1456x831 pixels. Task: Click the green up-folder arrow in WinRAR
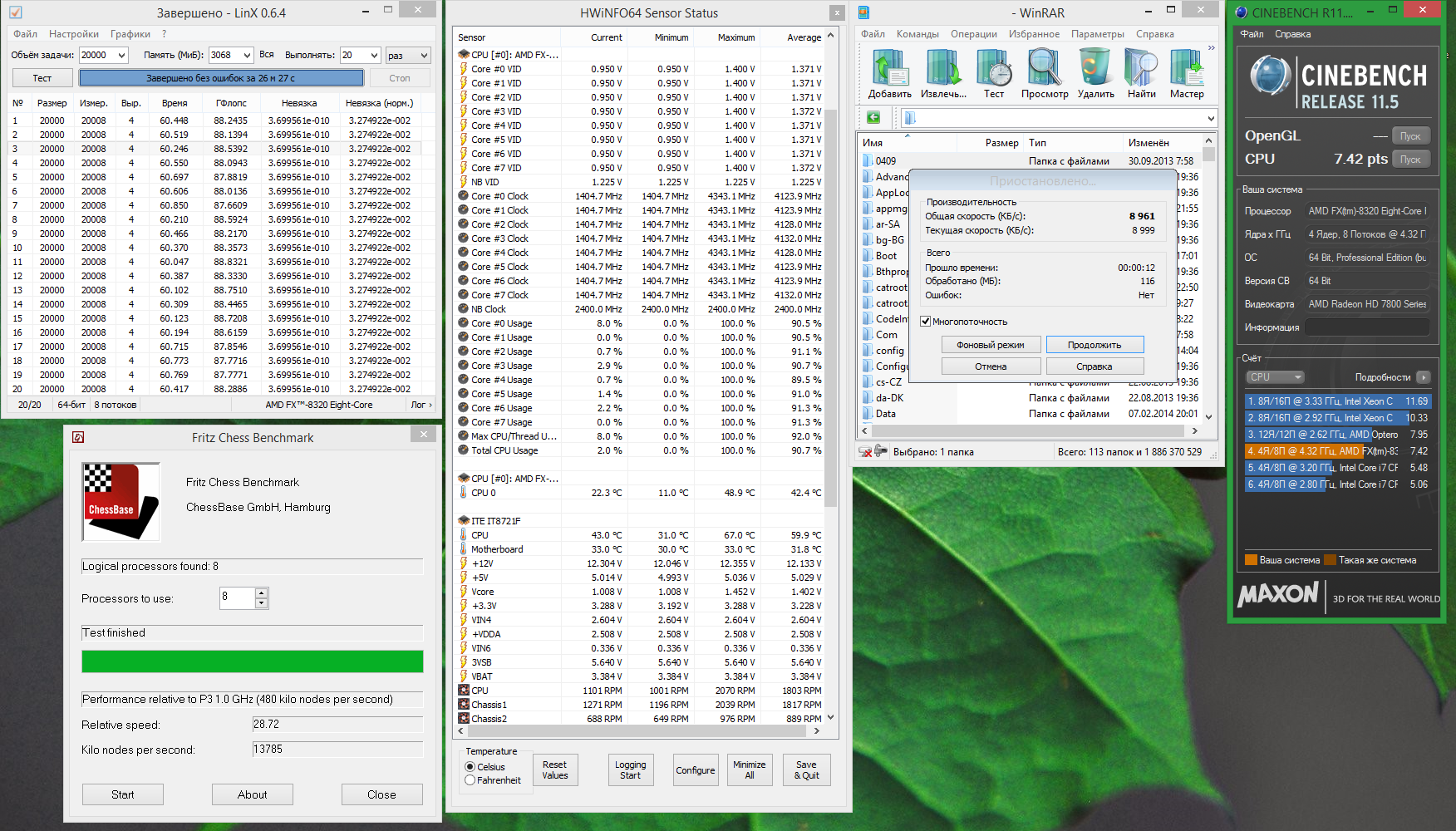873,118
